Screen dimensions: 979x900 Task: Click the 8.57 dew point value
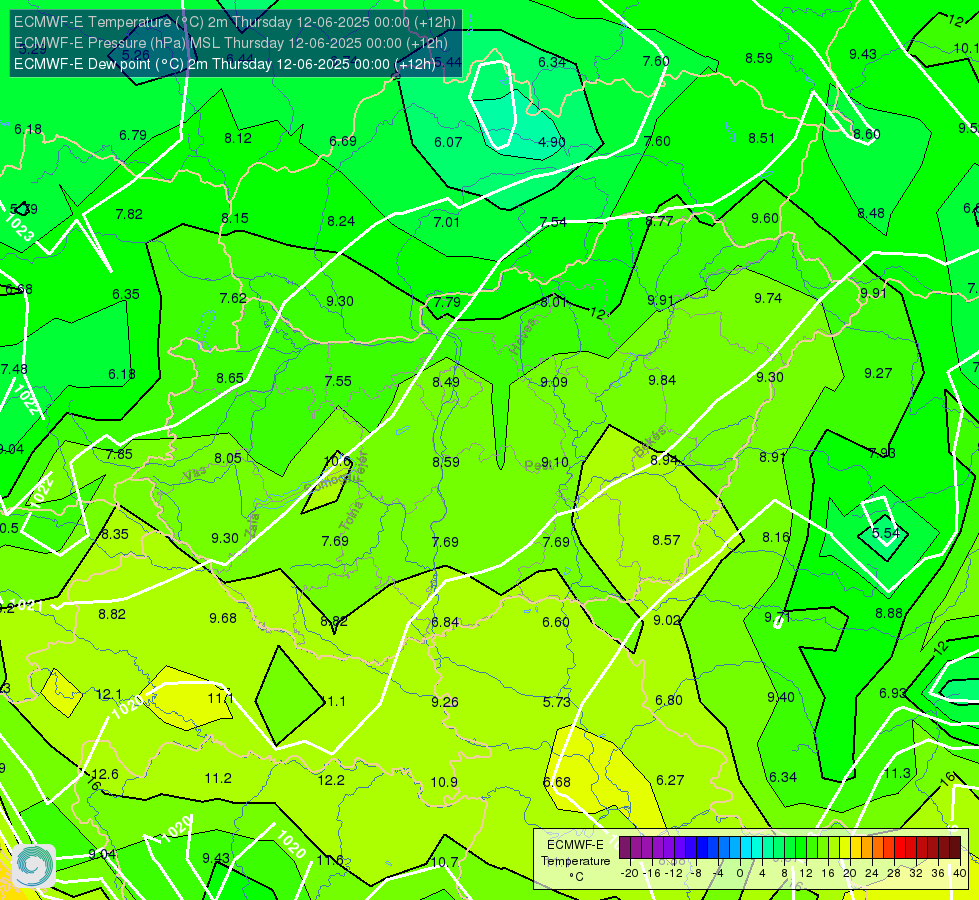pos(666,540)
